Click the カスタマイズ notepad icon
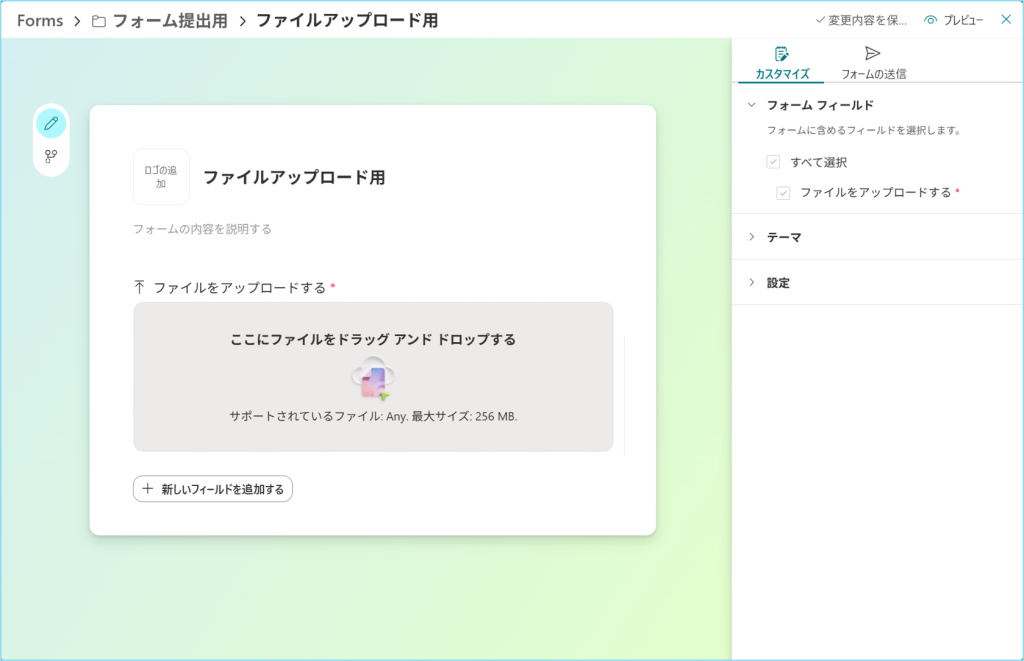The width and height of the screenshot is (1024, 661). [781, 54]
